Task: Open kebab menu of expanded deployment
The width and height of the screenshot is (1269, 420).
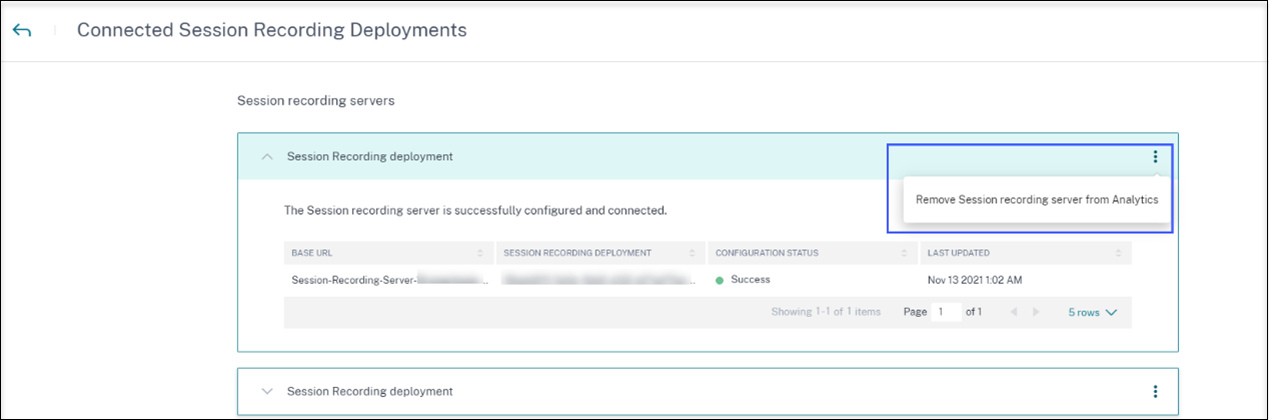Action: click(1155, 156)
